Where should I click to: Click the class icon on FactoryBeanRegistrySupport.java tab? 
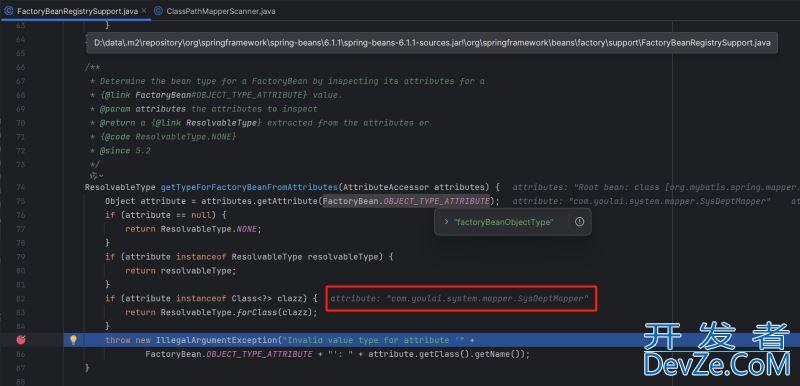[9, 11]
